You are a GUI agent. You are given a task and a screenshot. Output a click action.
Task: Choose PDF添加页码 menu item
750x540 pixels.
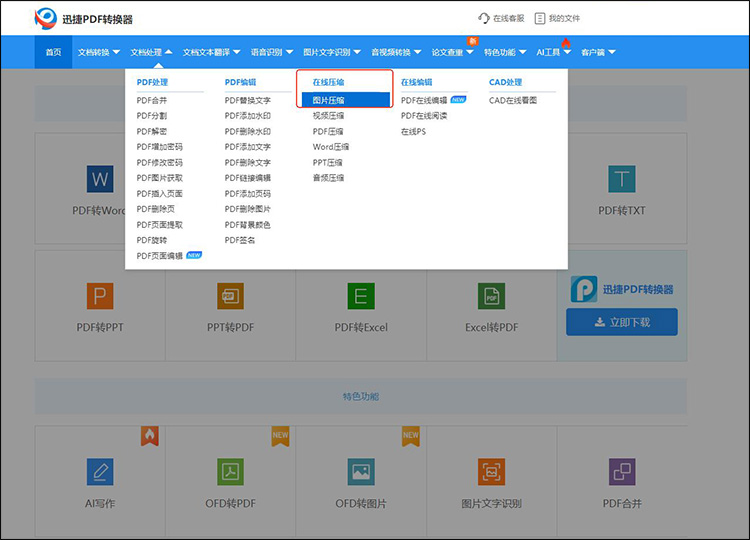248,194
